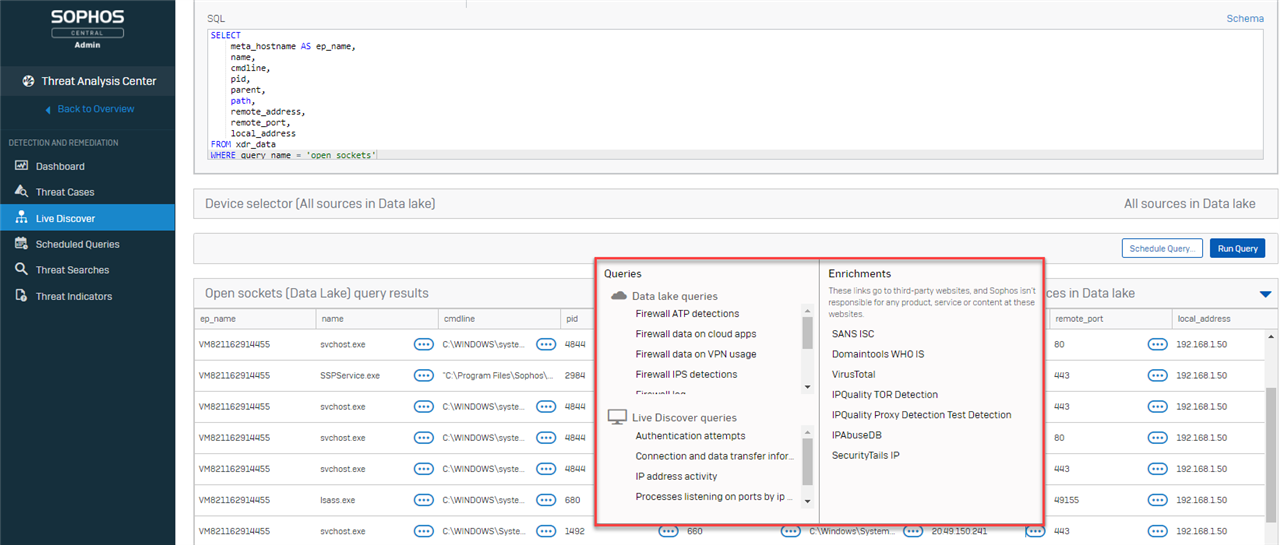Open the ellipsis menu beside pid 1492

click(668, 531)
